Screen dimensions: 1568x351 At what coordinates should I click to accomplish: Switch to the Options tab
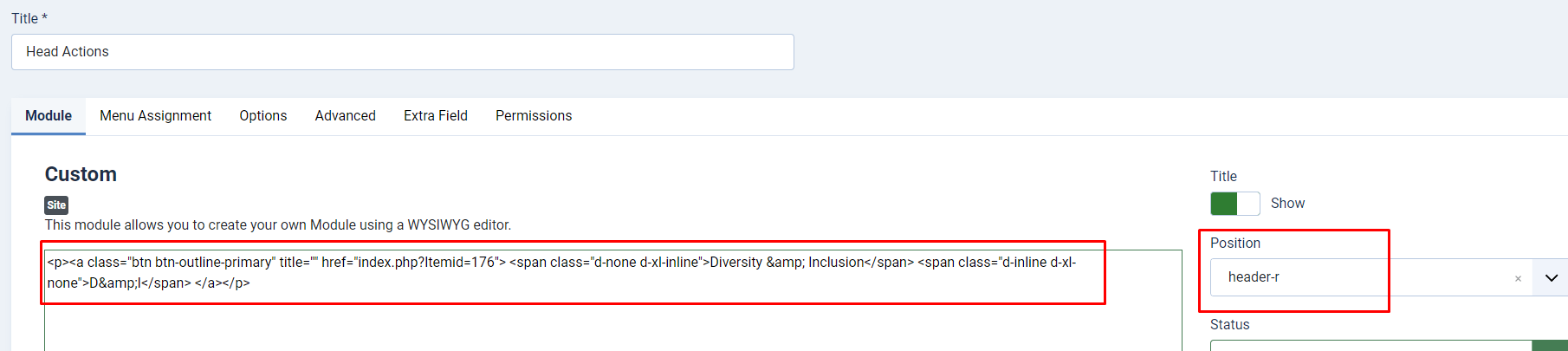point(262,116)
